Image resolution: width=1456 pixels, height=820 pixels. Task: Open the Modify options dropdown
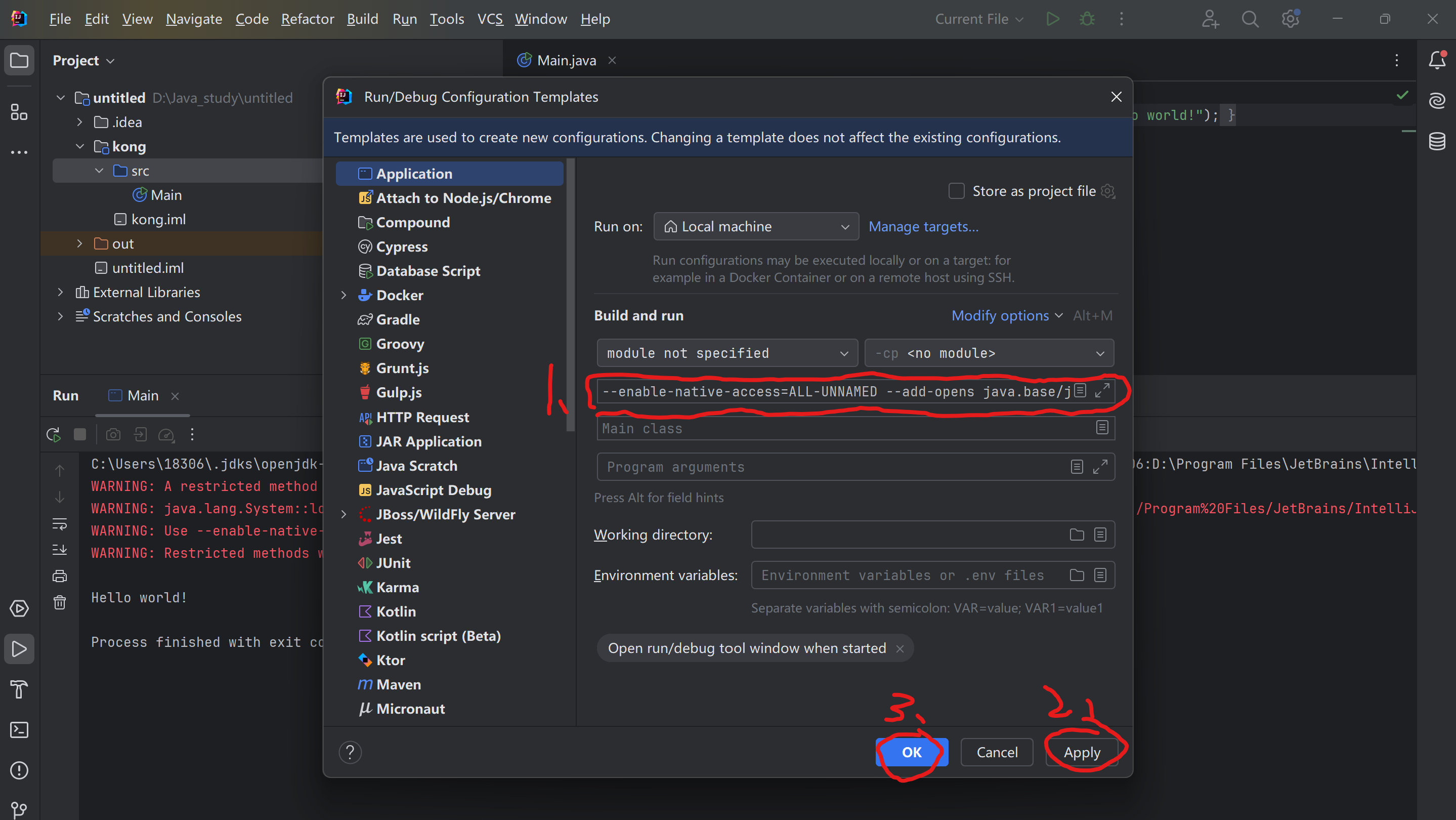pos(1006,315)
